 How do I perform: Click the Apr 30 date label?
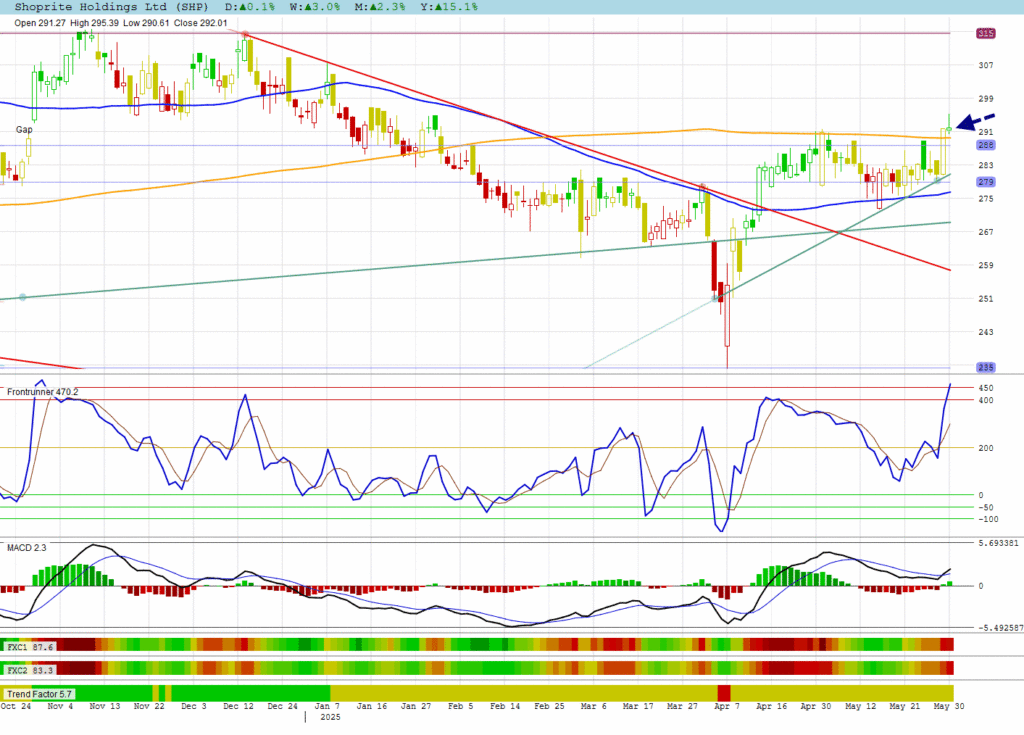click(x=815, y=706)
